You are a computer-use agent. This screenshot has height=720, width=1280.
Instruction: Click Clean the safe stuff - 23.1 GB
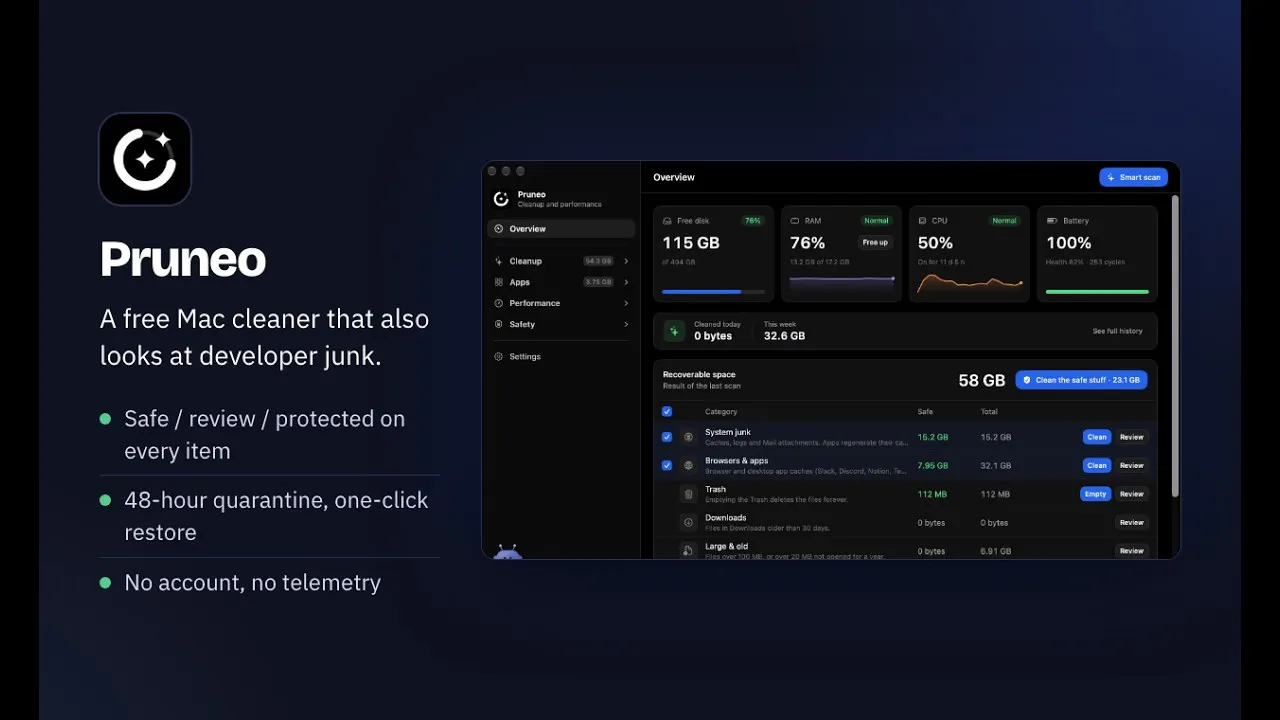1081,380
